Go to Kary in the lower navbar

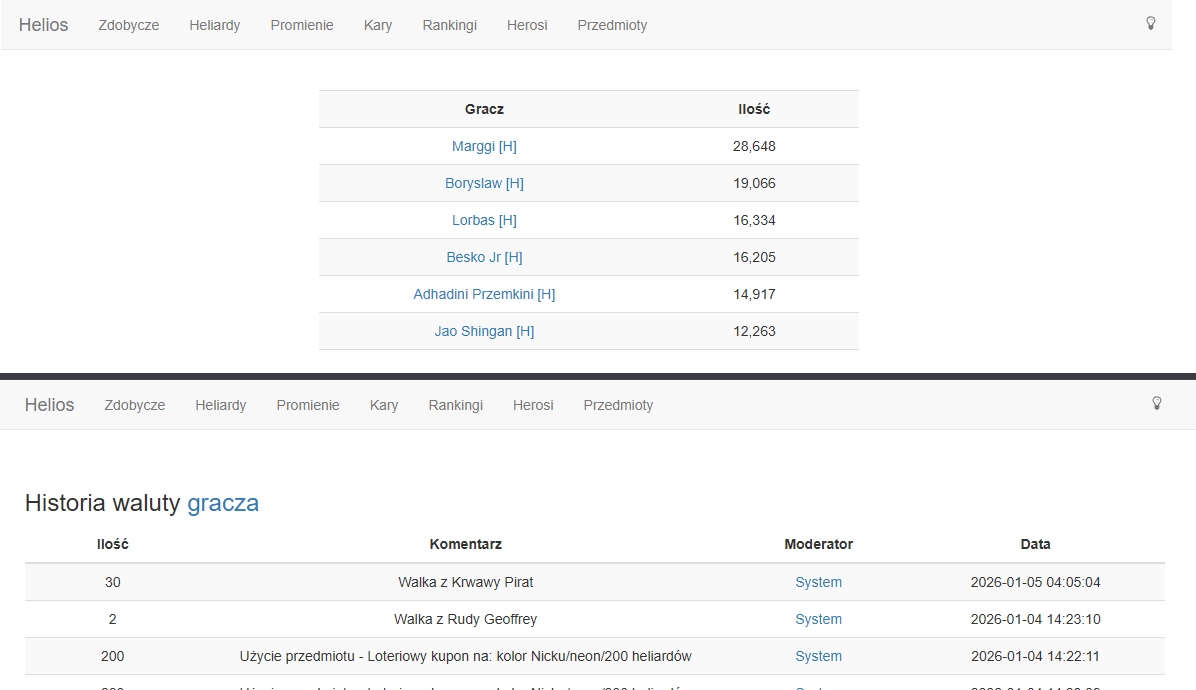[x=384, y=405]
